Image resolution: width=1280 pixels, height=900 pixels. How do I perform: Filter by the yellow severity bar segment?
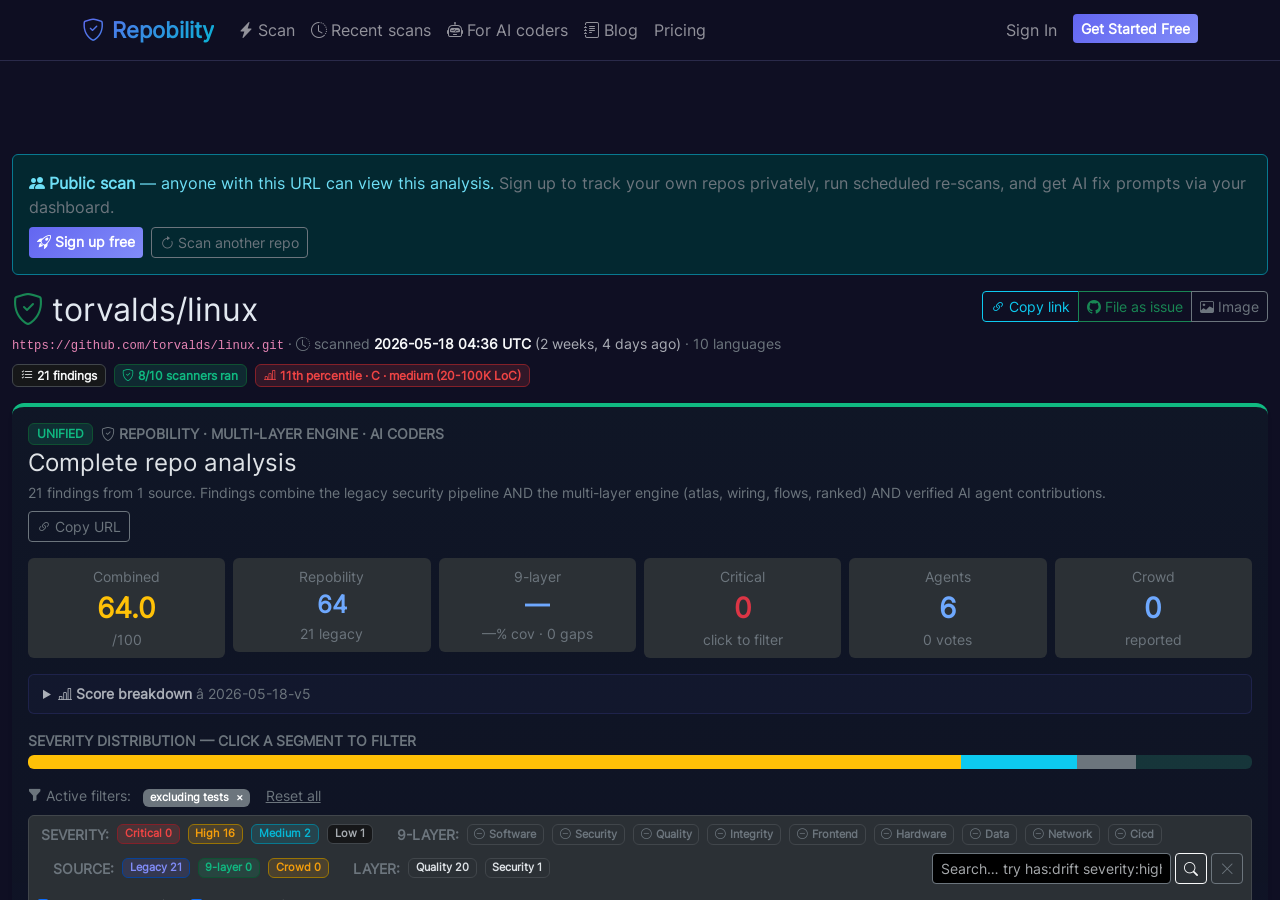tap(494, 762)
